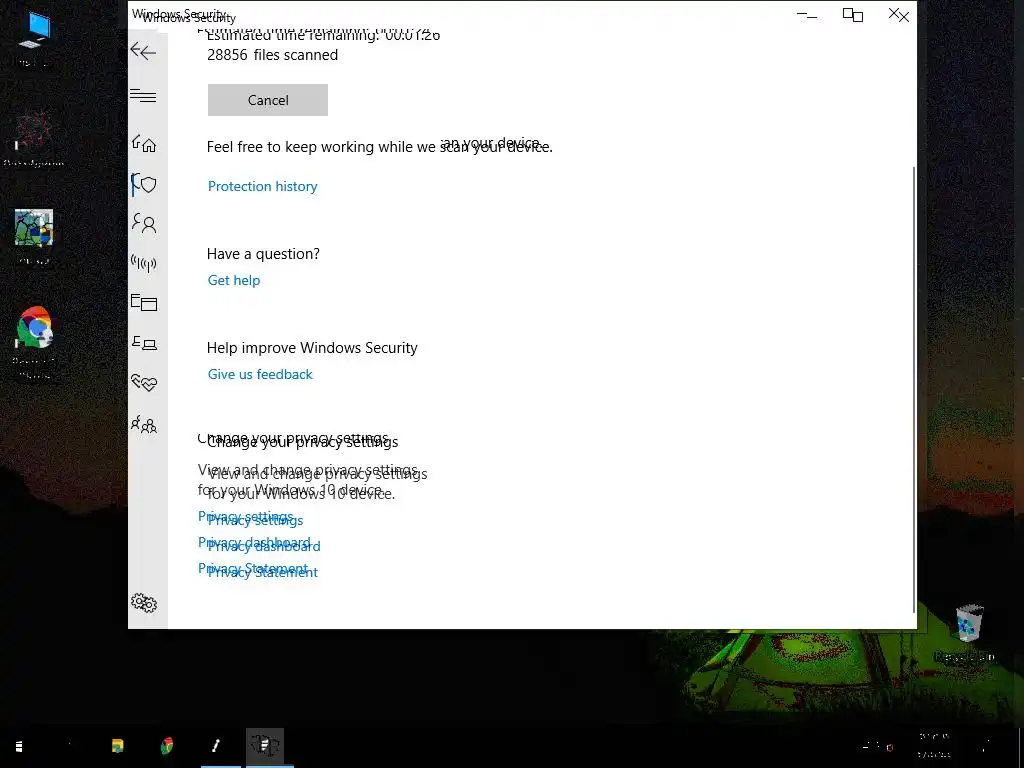Open Protection history link
Image resolution: width=1024 pixels, height=768 pixels.
point(263,186)
